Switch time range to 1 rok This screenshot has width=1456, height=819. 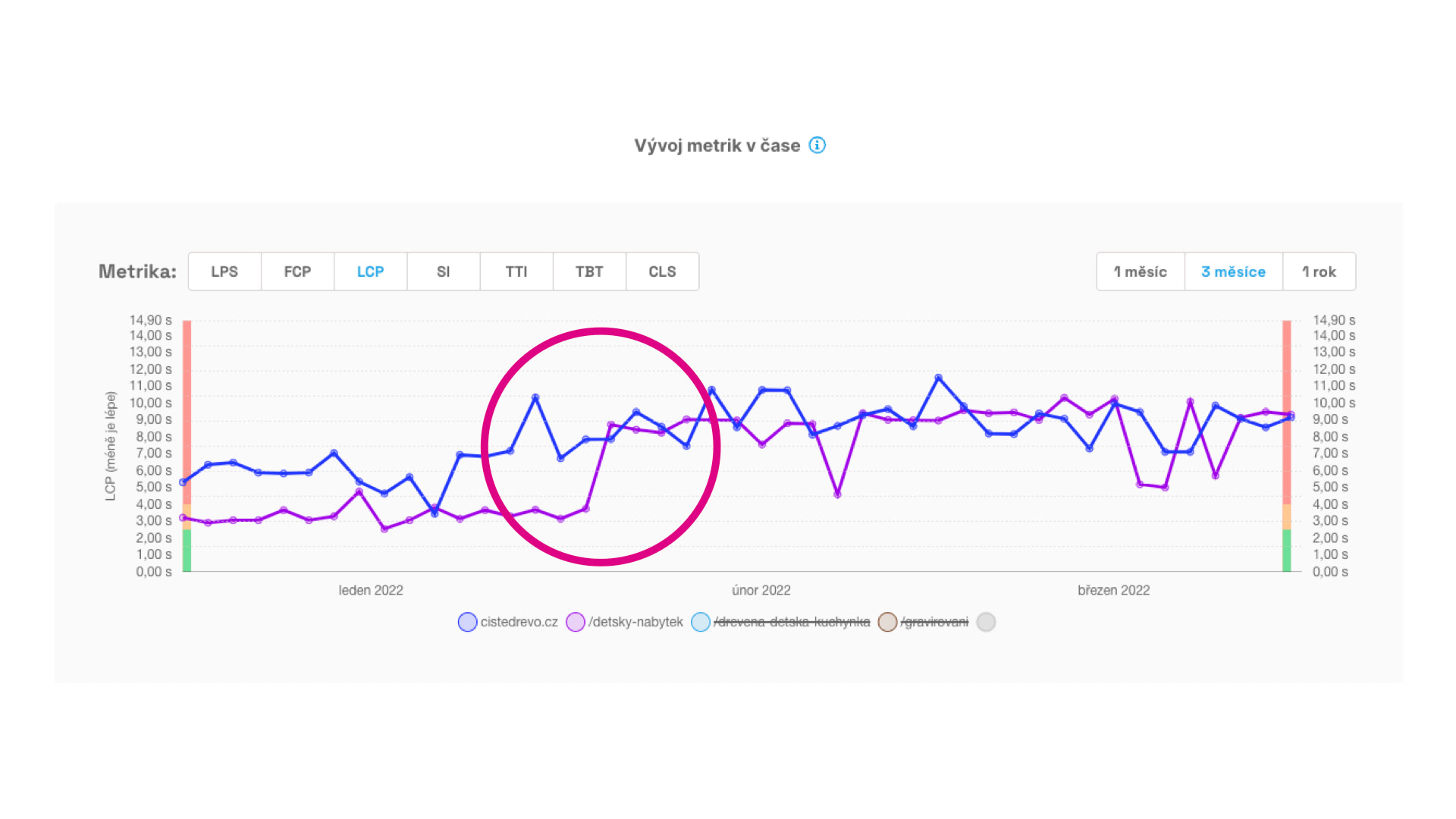1319,271
